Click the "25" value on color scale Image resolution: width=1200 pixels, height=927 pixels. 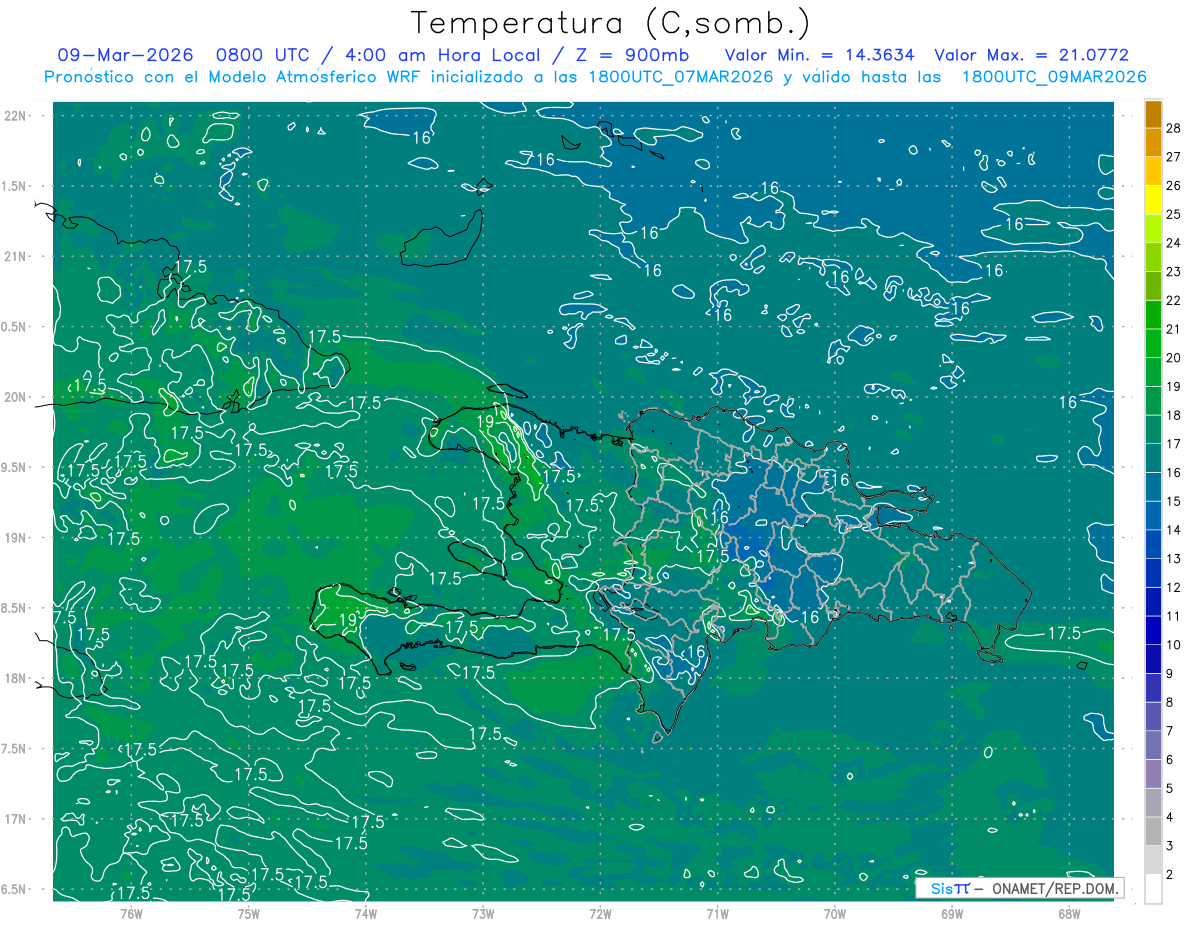click(1174, 214)
